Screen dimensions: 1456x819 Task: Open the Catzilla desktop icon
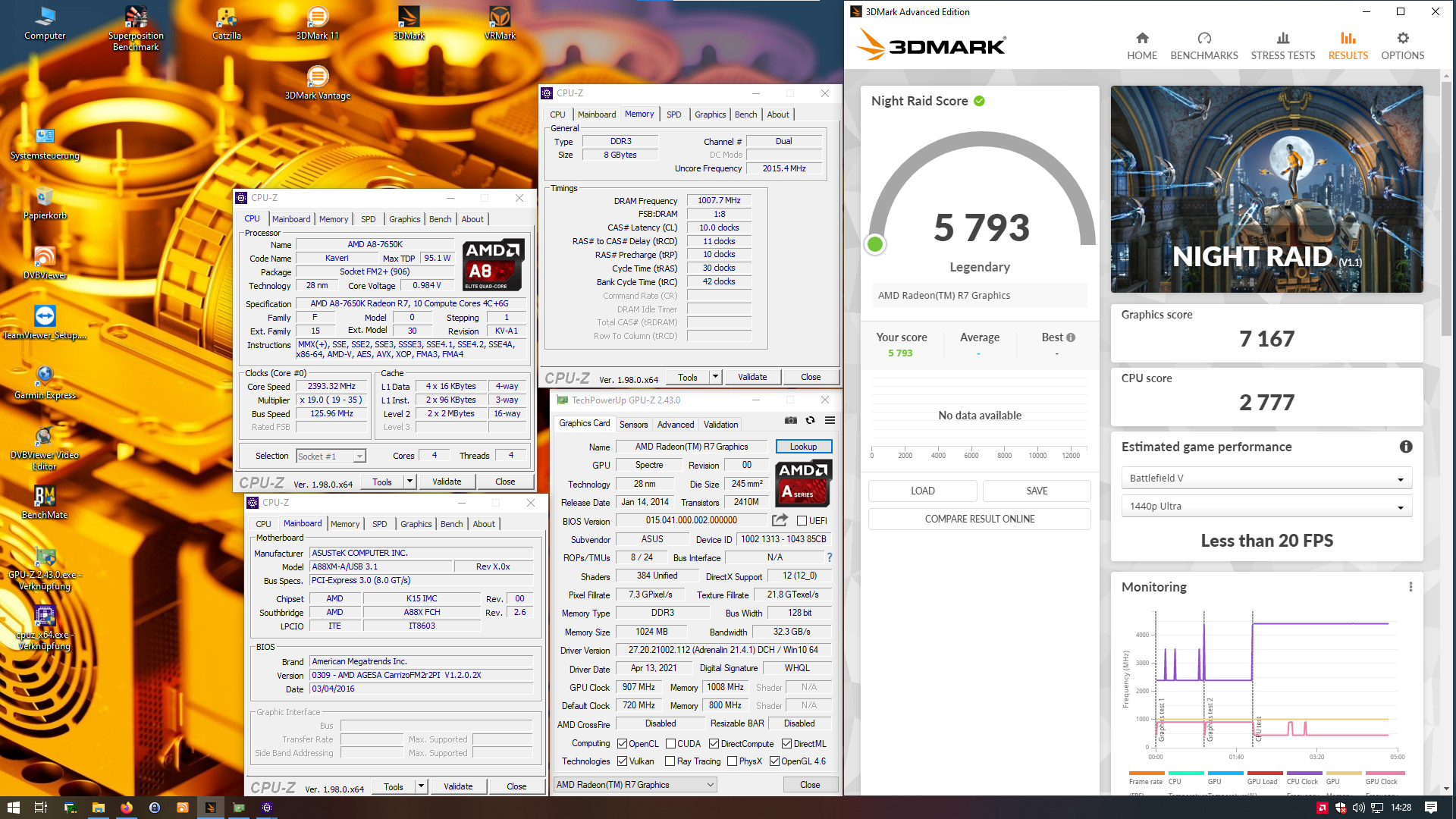click(227, 23)
